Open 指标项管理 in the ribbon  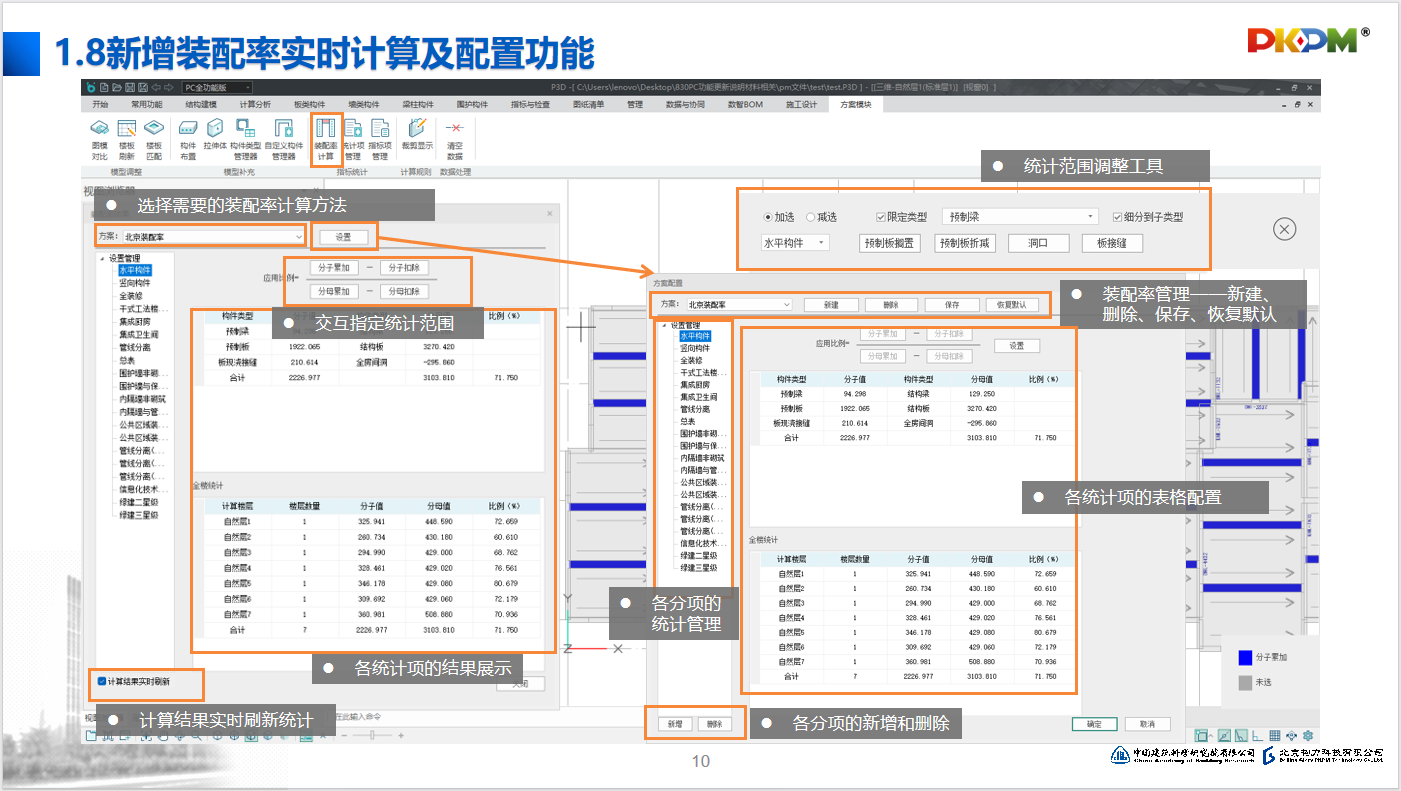pos(379,139)
